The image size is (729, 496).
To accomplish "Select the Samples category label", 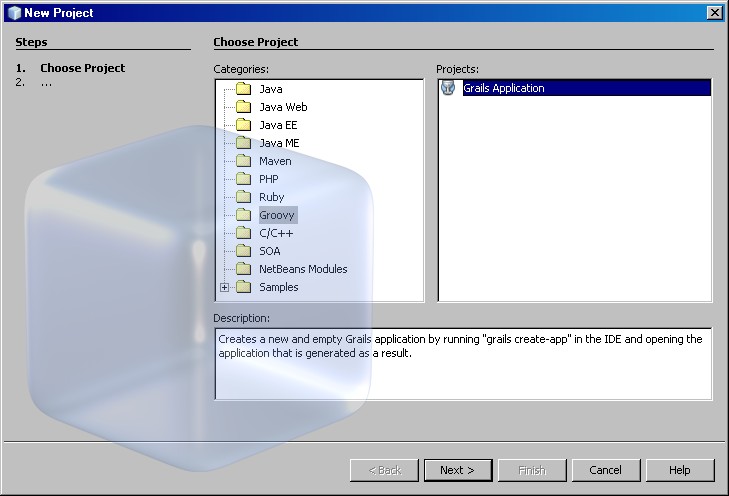I will pyautogui.click(x=278, y=287).
